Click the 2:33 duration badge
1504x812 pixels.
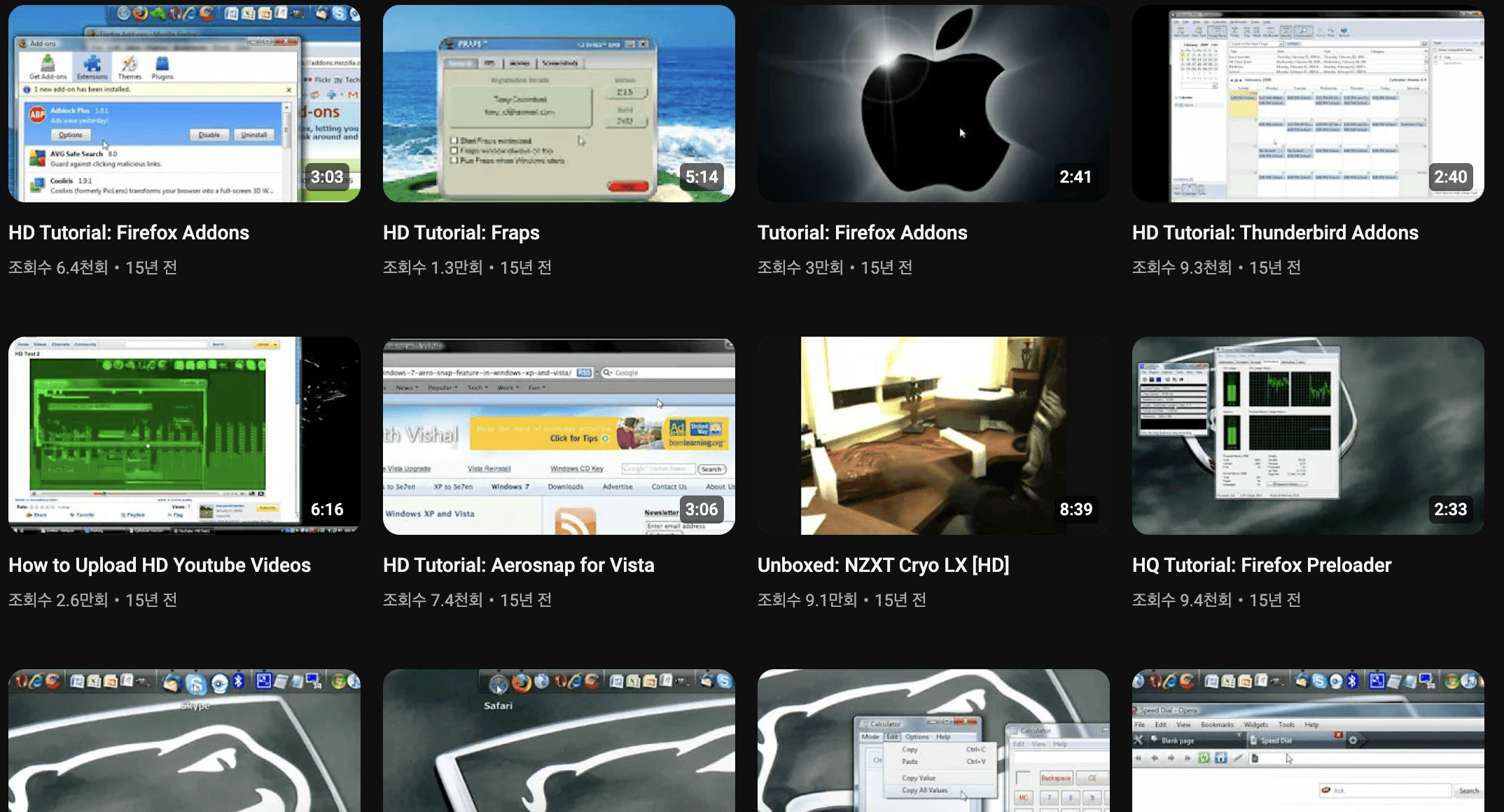click(x=1451, y=510)
